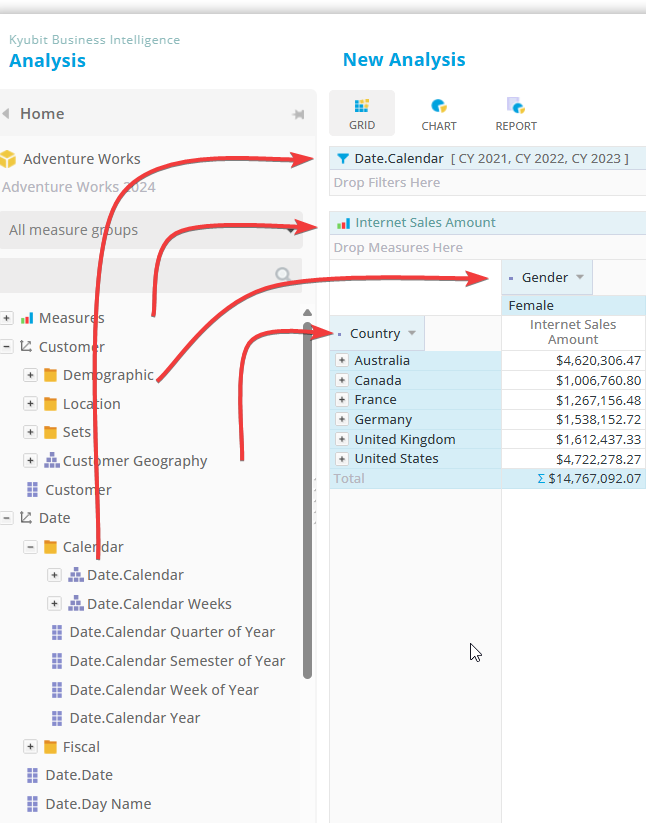Collapse the Calendar folder
646x823 pixels.
click(x=30, y=547)
